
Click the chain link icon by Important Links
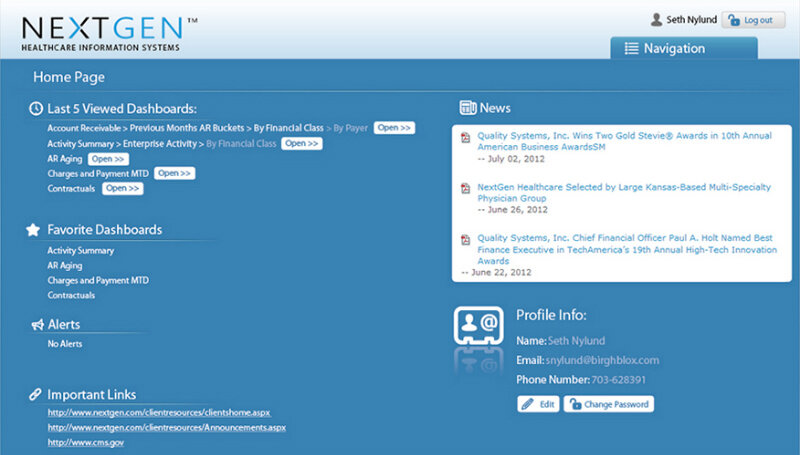pos(35,395)
